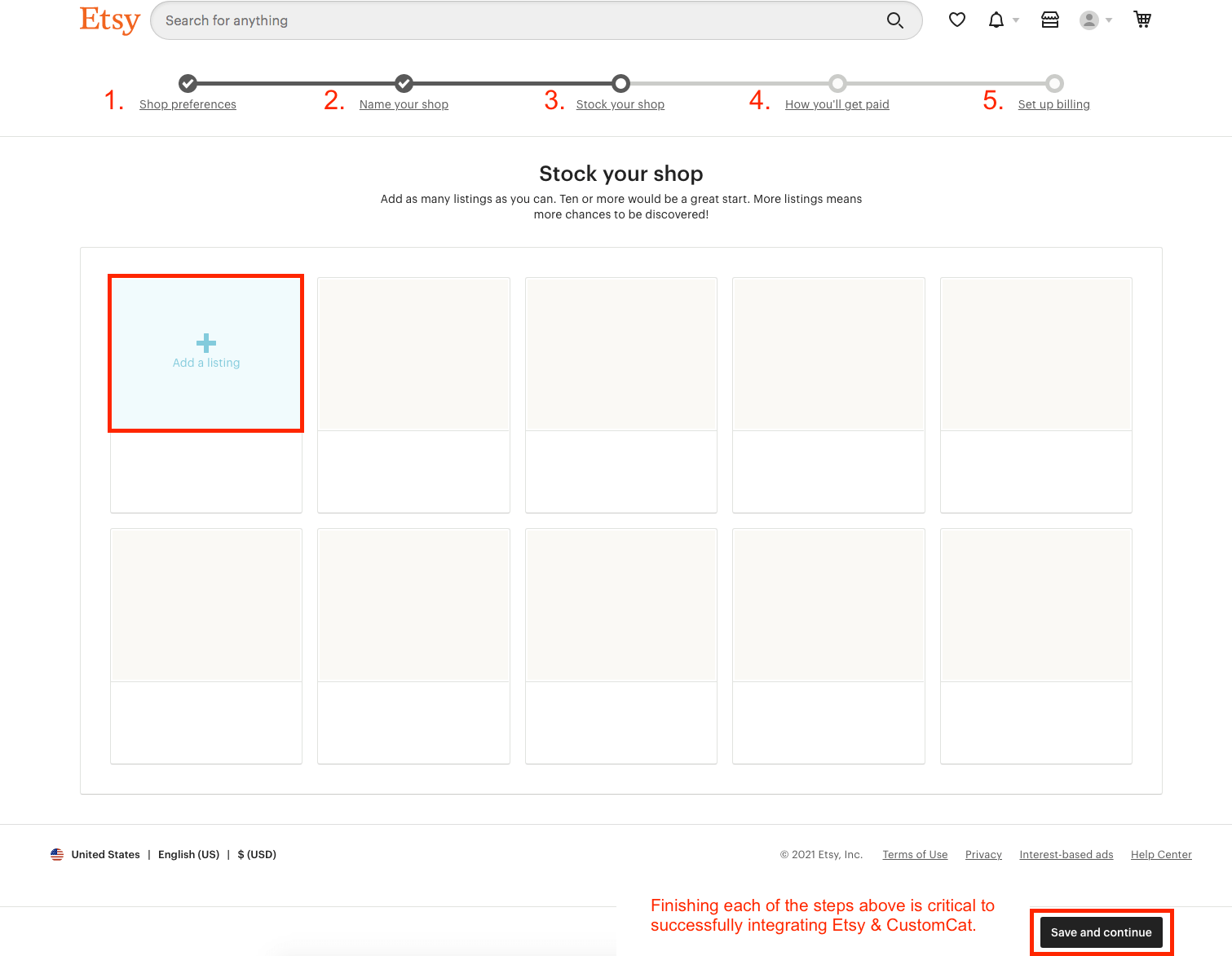Click the US flag icon in footer
This screenshot has width=1232, height=956.
56,854
